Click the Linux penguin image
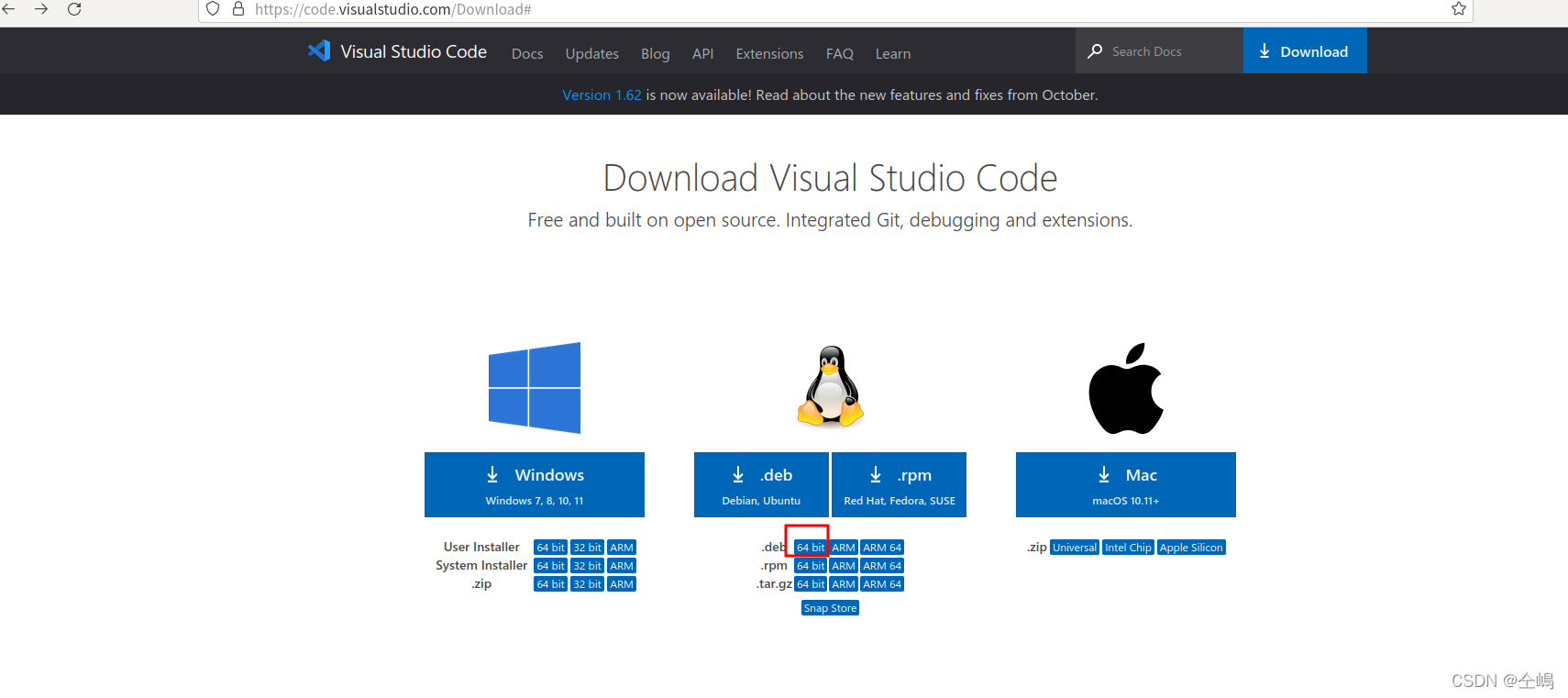Image resolution: width=1568 pixels, height=698 pixels. [x=831, y=386]
